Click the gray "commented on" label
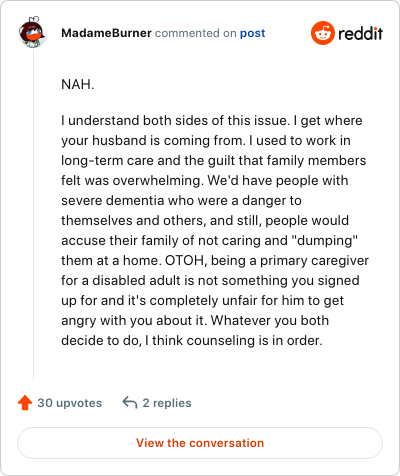The height and width of the screenshot is (476, 400). click(x=195, y=33)
